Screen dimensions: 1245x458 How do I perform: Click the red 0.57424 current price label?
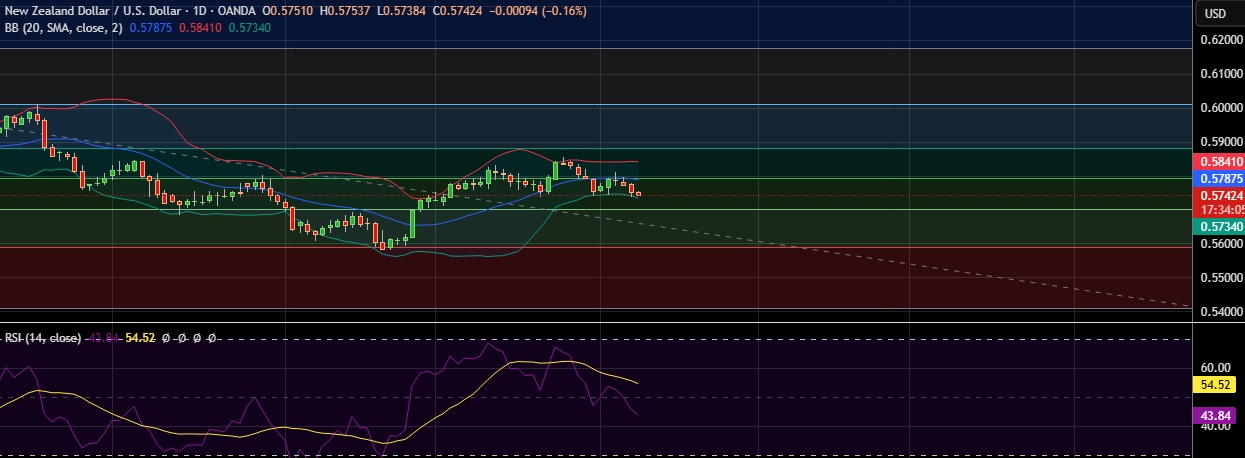click(x=1219, y=196)
